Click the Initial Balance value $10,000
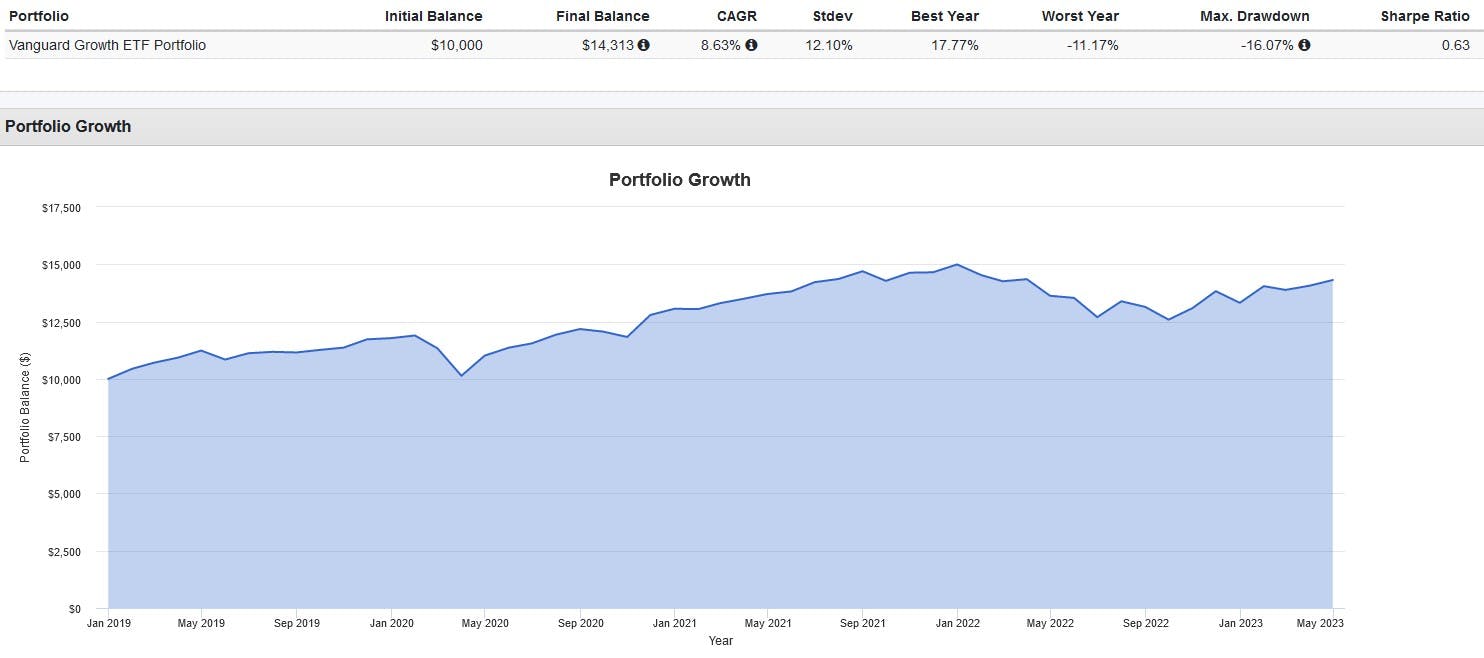Screen dimensions: 1484x658 [456, 45]
